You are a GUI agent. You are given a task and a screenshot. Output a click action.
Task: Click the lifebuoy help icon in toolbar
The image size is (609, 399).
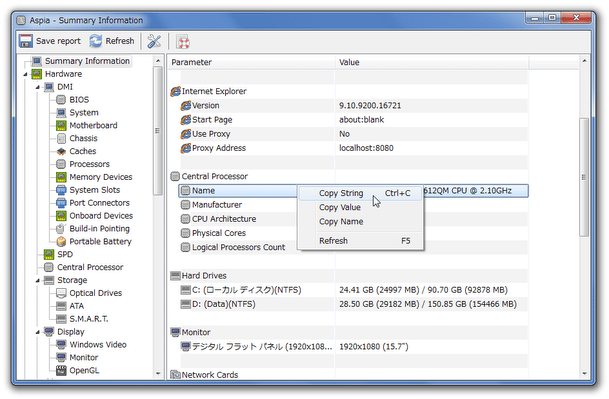pos(183,42)
